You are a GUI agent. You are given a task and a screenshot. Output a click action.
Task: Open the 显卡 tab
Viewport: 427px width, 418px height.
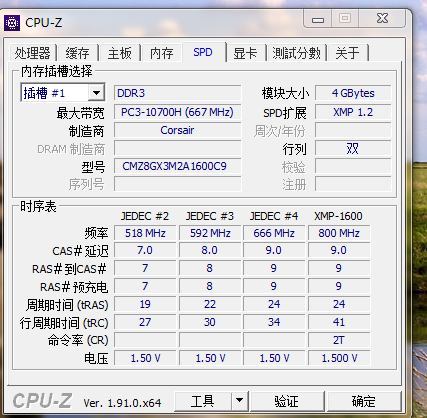[x=246, y=53]
